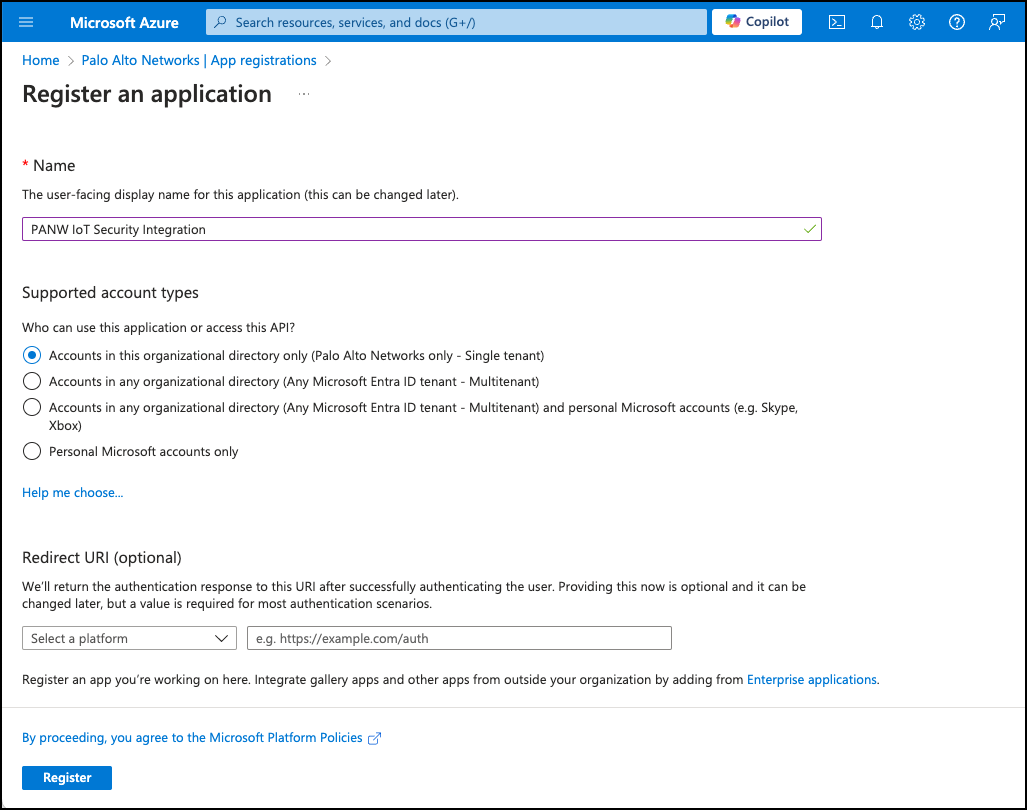Open the hamburger portal menu
Screen dimensions: 1027x810
[27, 22]
